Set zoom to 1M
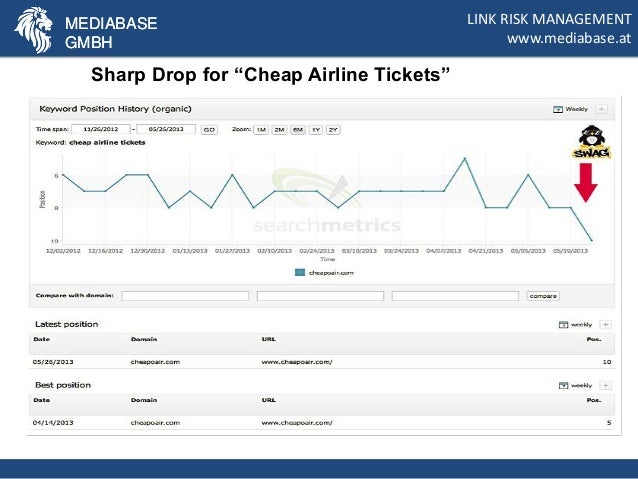The image size is (638, 479). pos(261,130)
